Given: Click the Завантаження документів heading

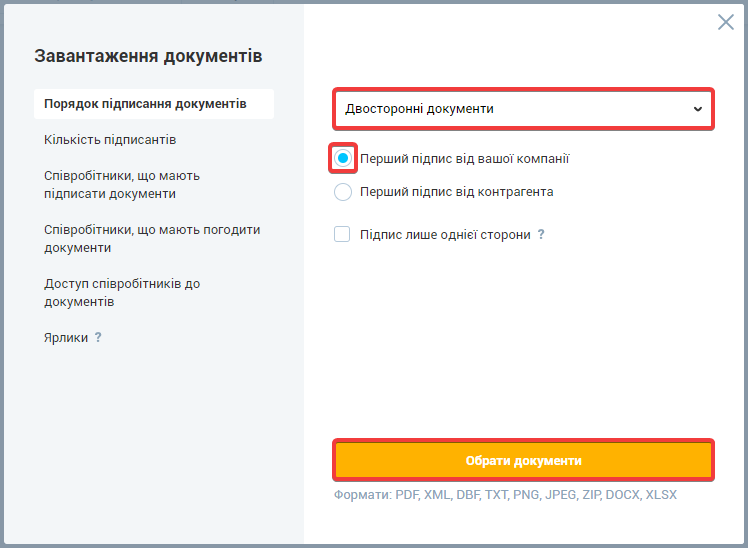Looking at the screenshot, I should [x=148, y=56].
